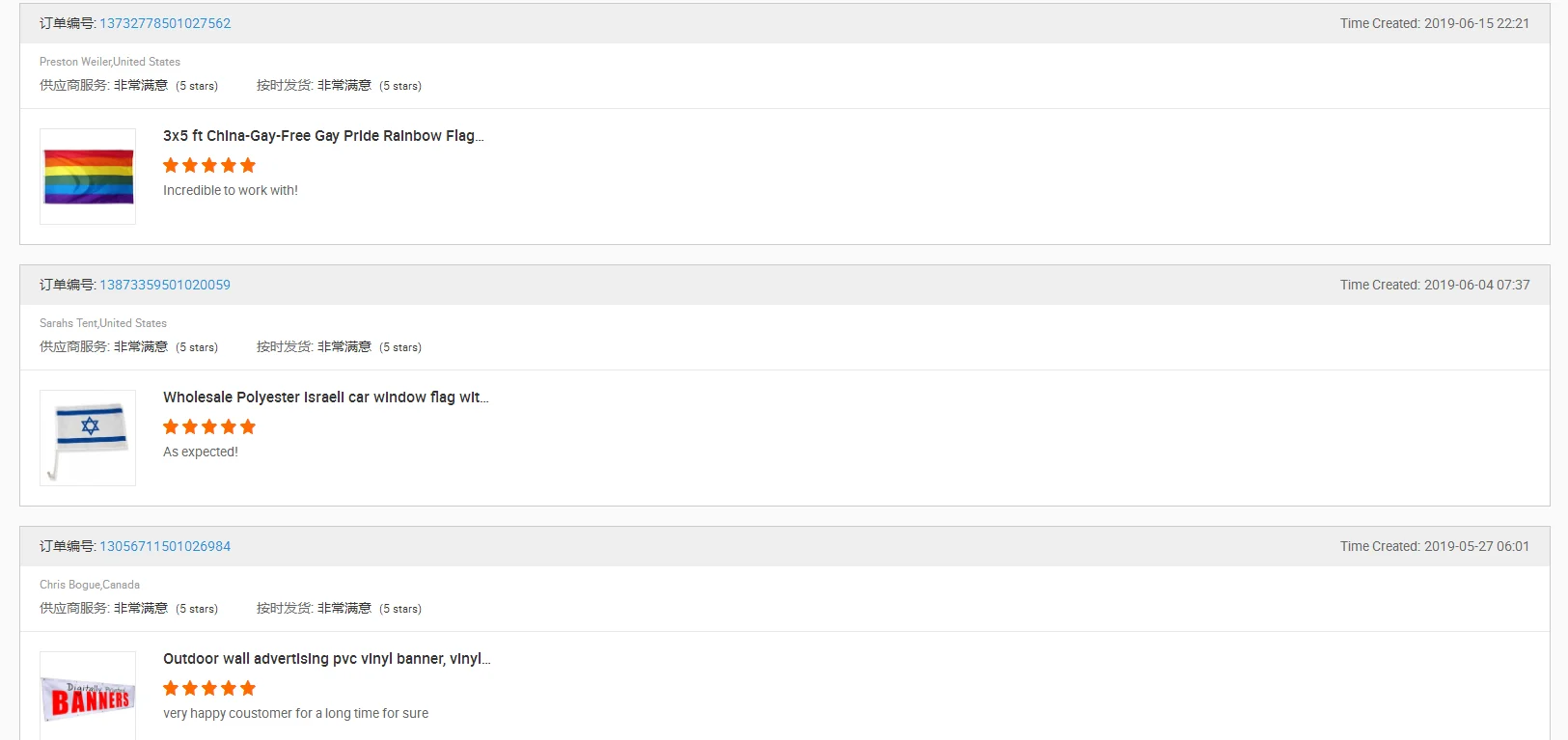Click the "very happy coustomer" review comment
1568x740 pixels.
(295, 713)
